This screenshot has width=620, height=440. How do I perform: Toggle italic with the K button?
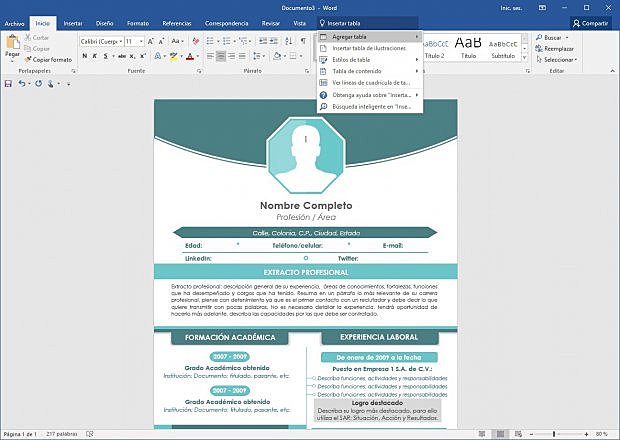pos(95,56)
